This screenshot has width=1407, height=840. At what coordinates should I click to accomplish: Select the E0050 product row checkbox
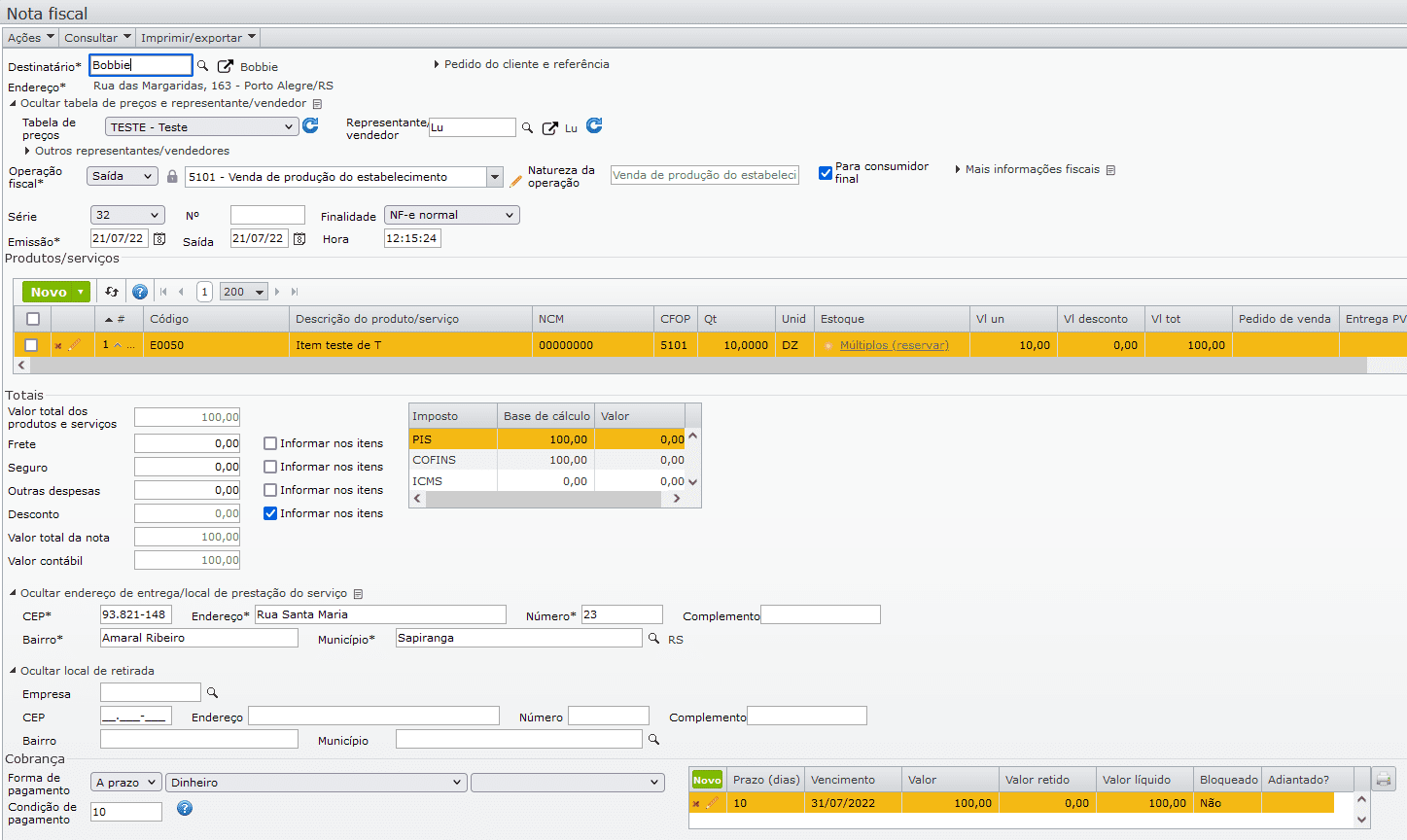[32, 345]
